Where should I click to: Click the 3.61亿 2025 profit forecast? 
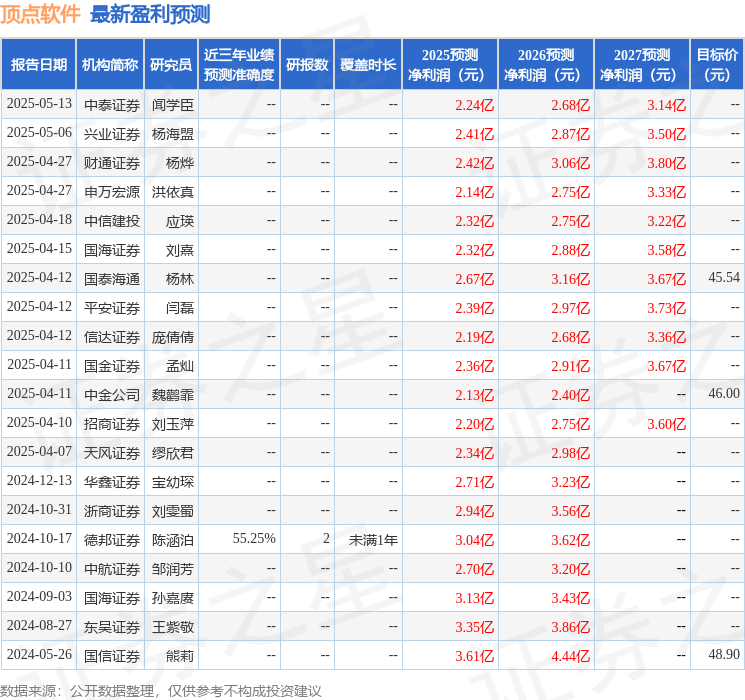point(474,656)
